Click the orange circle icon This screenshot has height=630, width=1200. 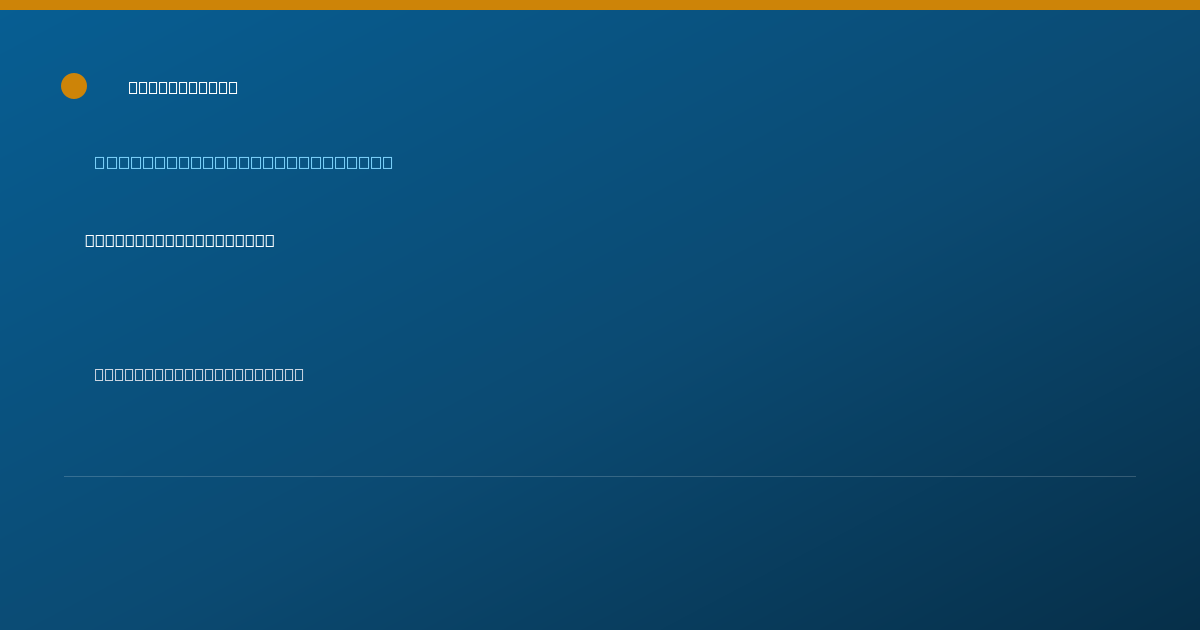click(74, 86)
